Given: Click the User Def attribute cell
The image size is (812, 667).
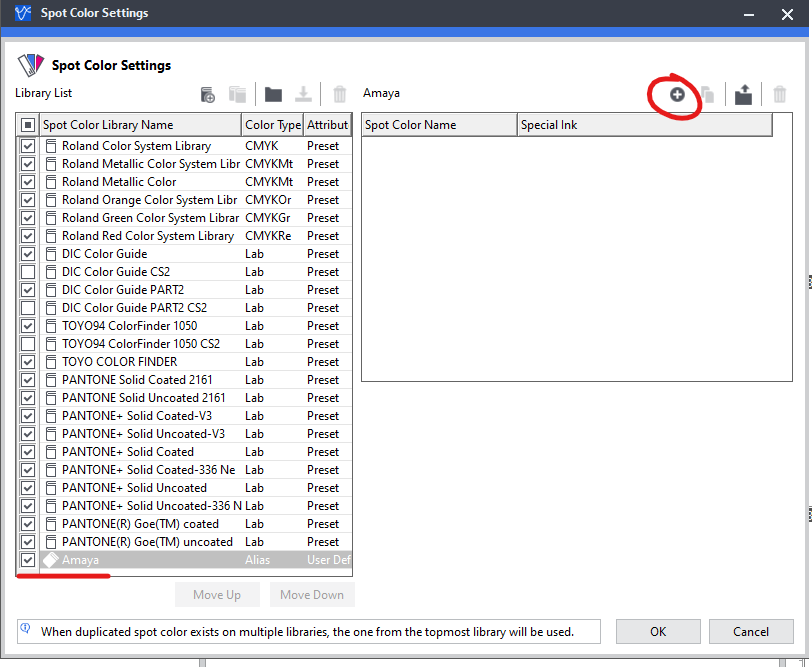Looking at the screenshot, I should click(x=329, y=560).
